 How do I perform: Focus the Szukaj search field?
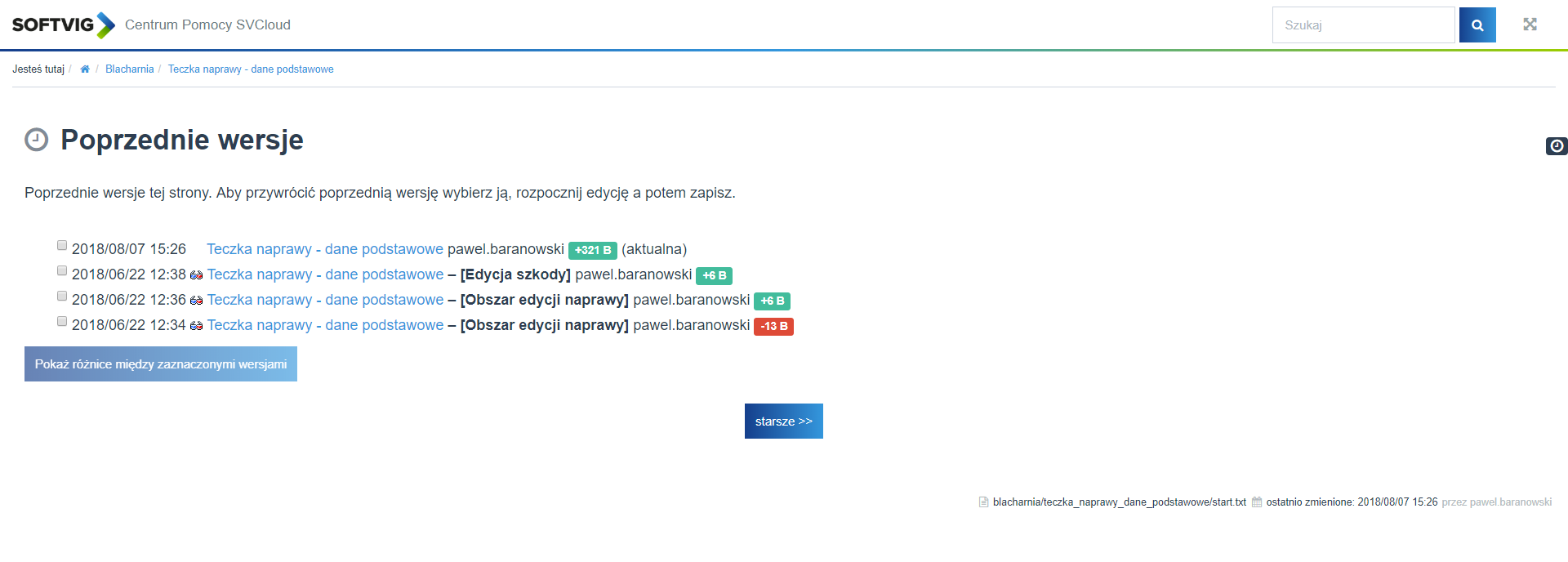click(x=1363, y=25)
